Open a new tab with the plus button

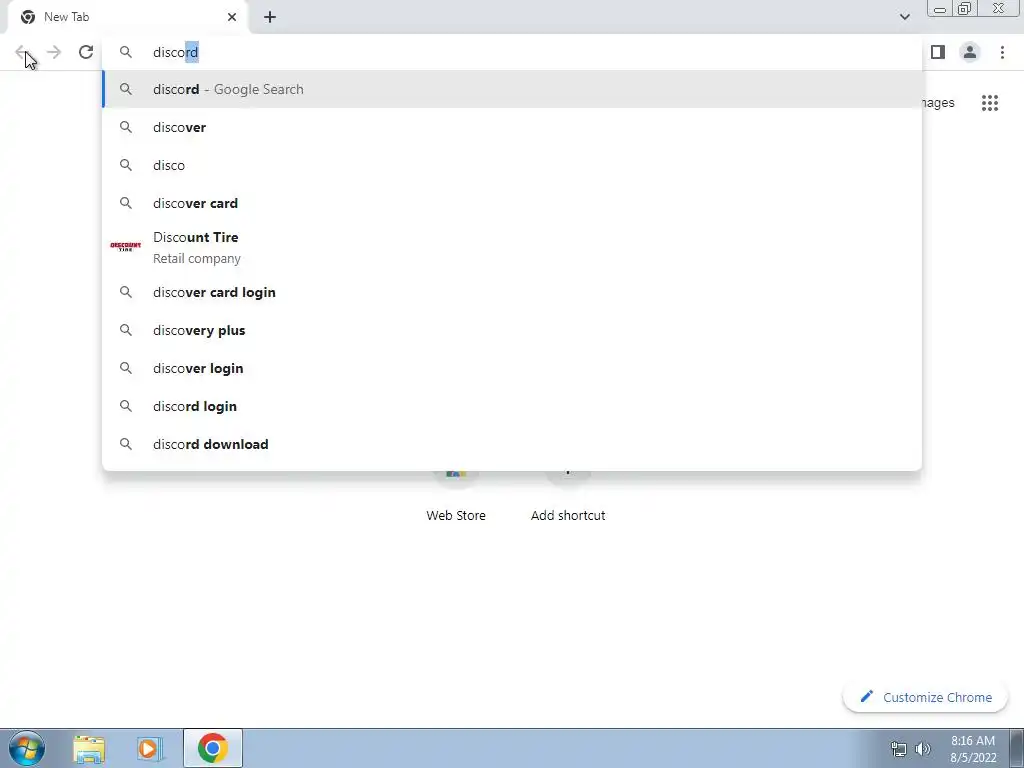[270, 17]
